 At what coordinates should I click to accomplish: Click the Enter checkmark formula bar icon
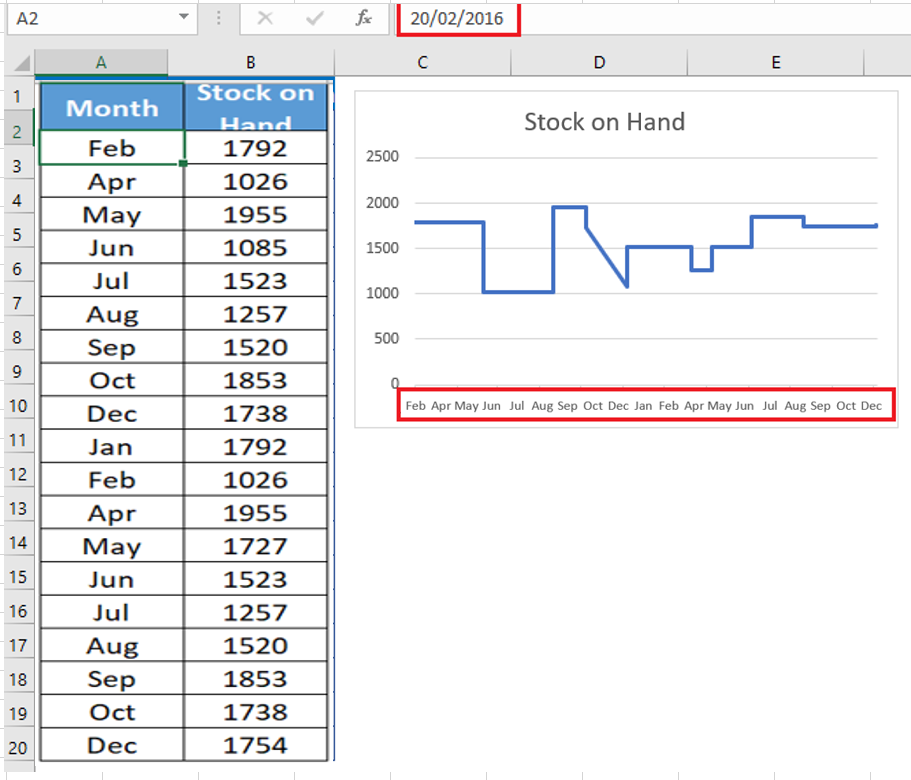pos(314,19)
